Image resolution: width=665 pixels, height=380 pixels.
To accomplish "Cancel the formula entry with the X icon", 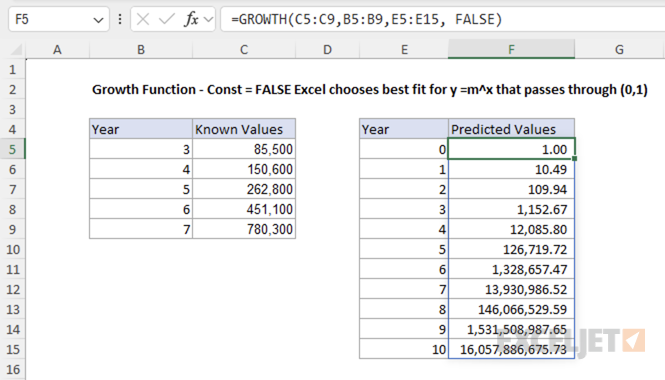I will (x=143, y=20).
